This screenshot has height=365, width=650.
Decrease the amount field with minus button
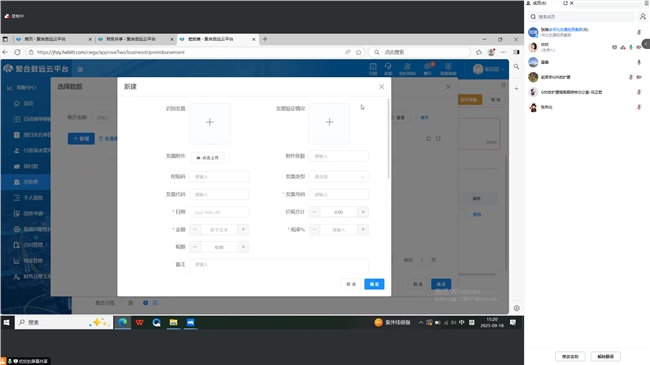(x=195, y=229)
